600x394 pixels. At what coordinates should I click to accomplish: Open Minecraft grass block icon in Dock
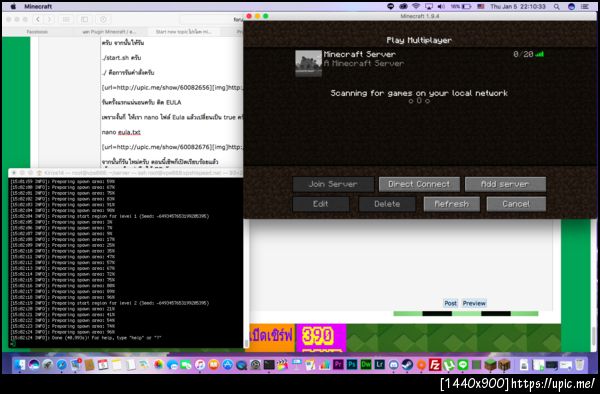[490, 365]
